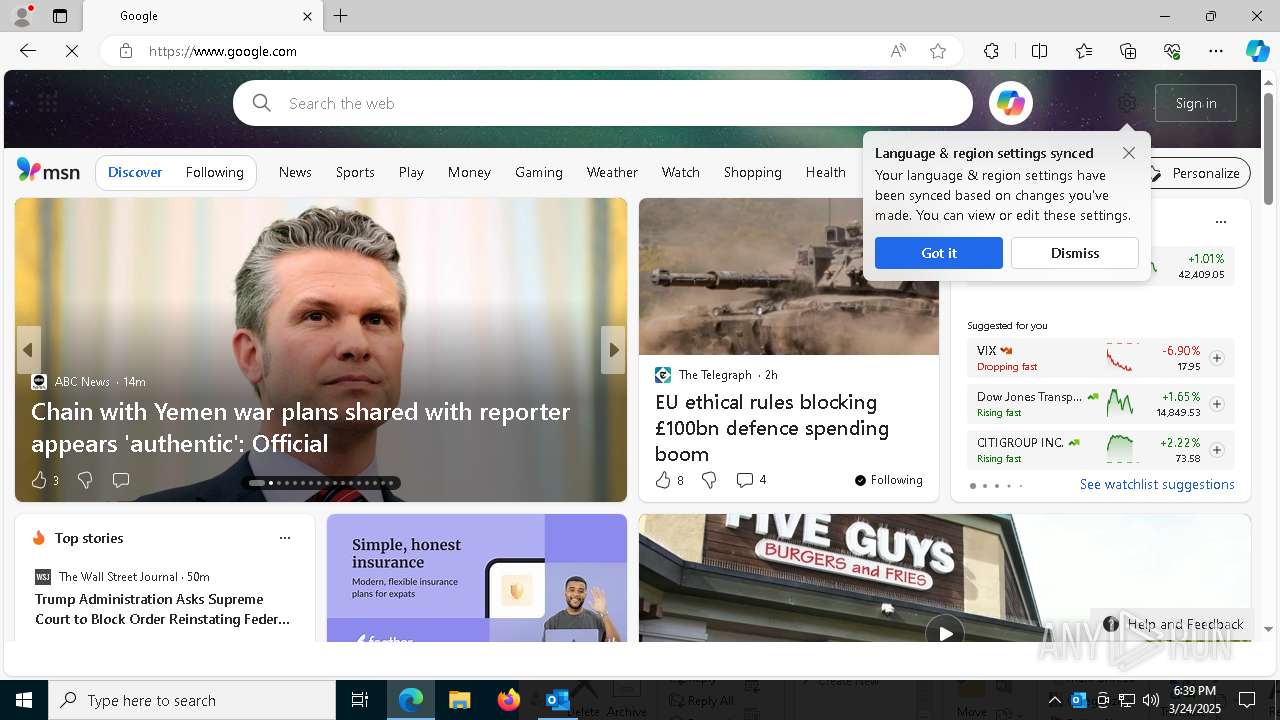Open the Simple, honest insurance ad

click(477, 578)
